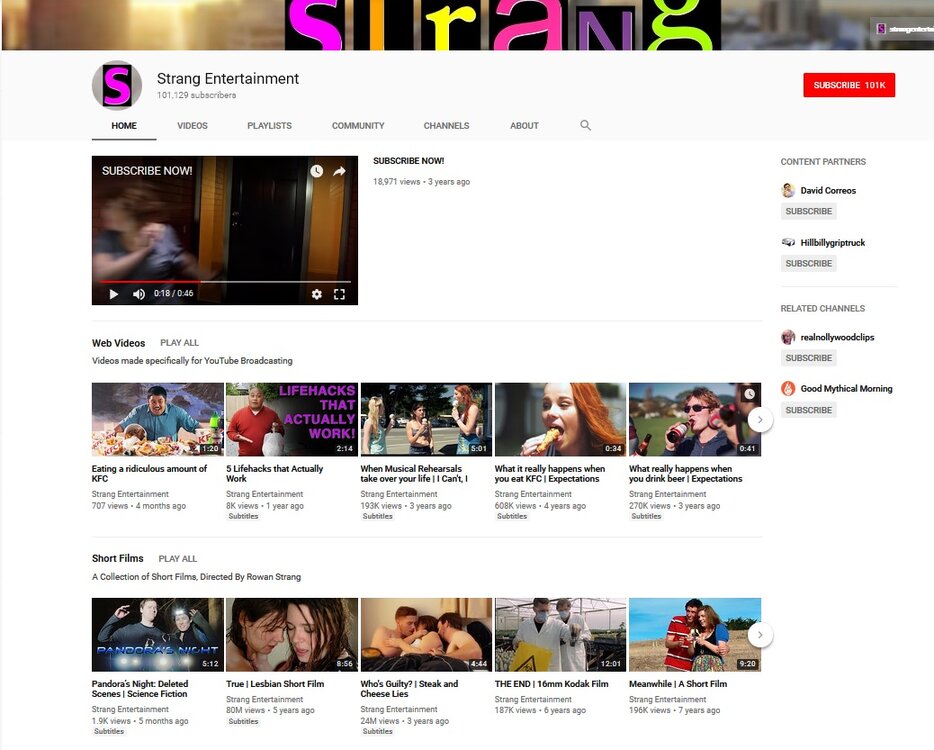Subscribe to Good Mythical Morning
The image size is (934, 750).
pos(808,410)
